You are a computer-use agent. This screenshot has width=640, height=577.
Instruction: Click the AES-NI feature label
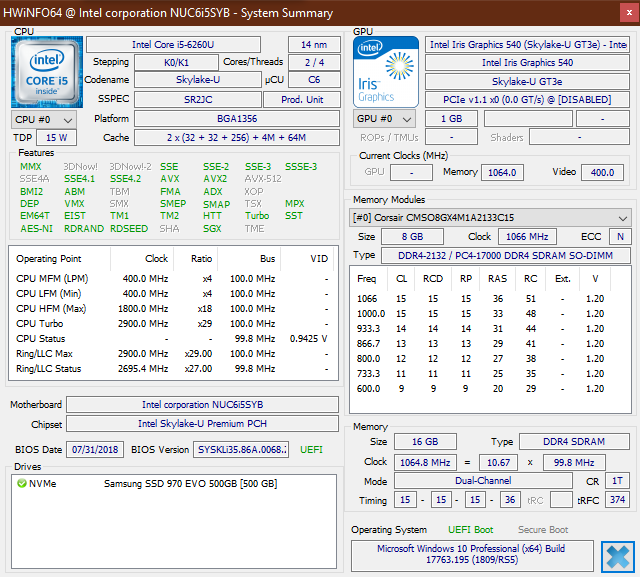click(36, 229)
